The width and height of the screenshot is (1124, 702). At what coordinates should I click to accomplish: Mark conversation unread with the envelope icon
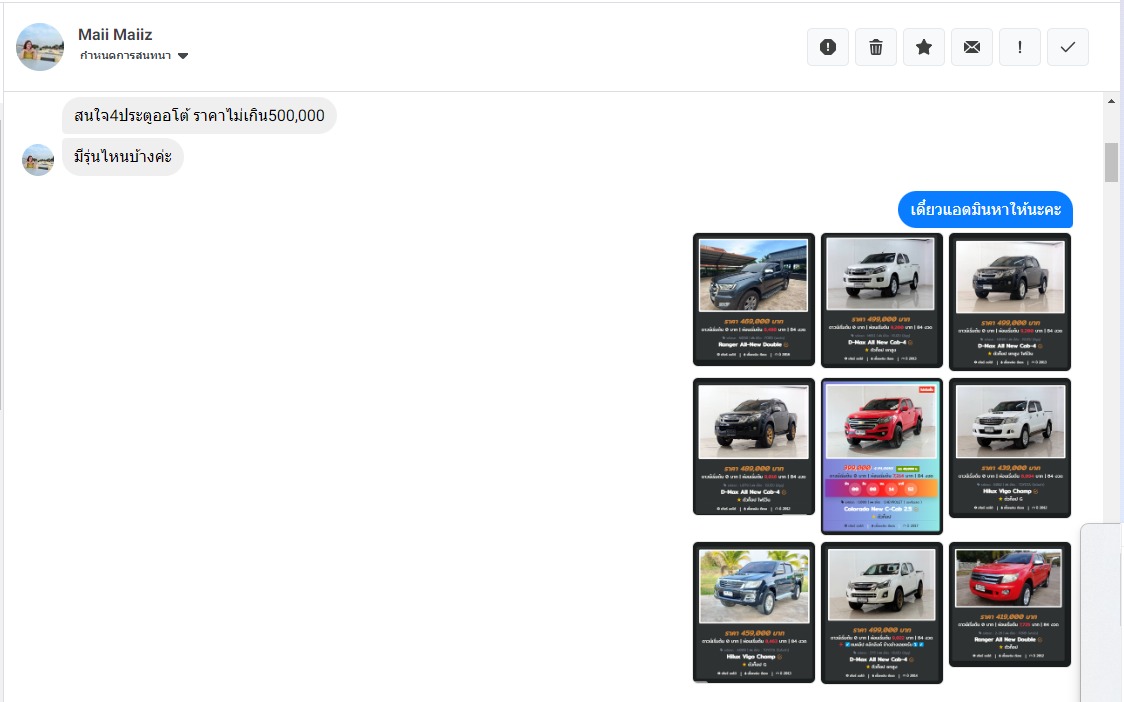pyautogui.click(x=972, y=47)
